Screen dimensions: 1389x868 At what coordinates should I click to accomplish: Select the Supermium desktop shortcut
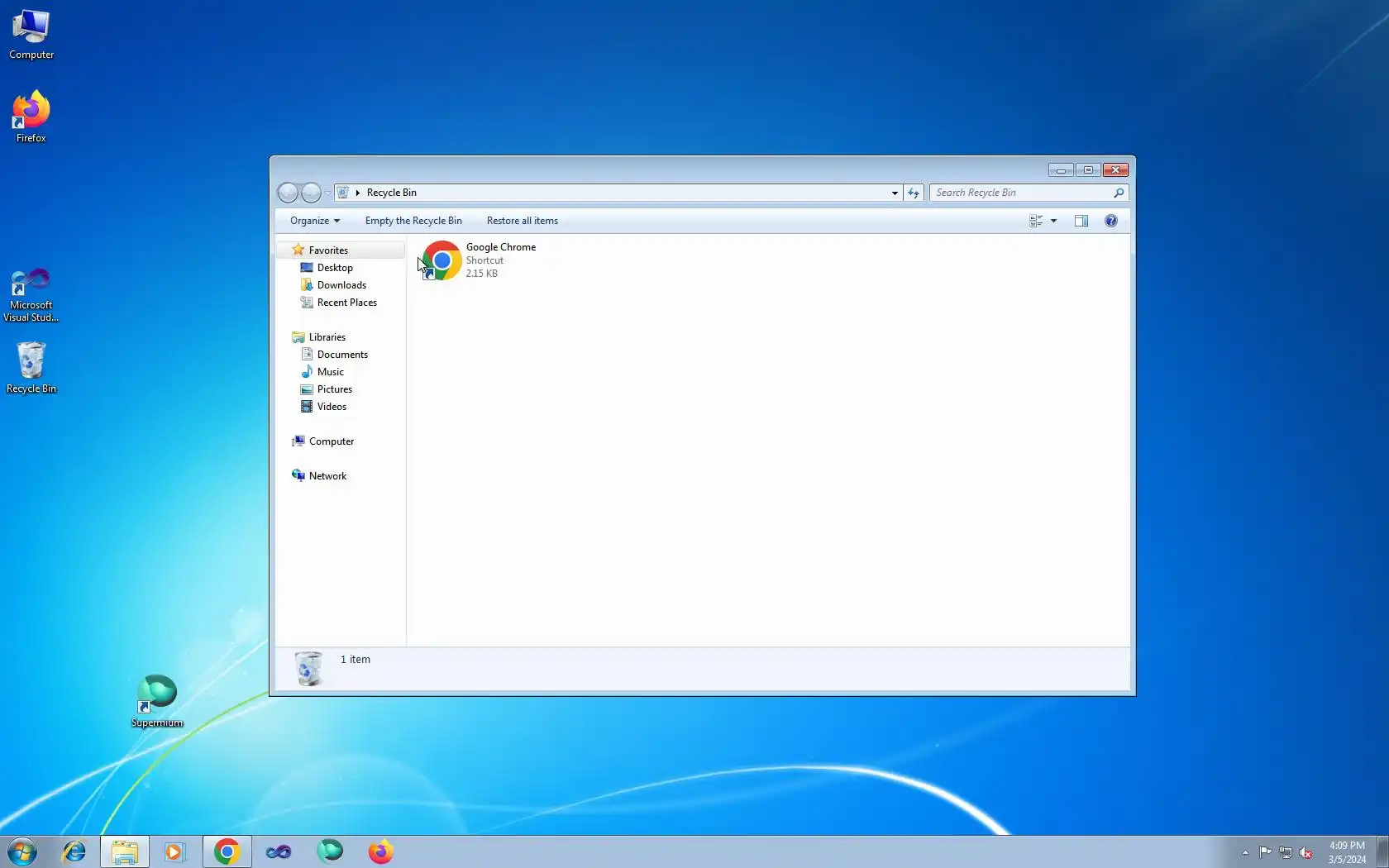coord(157,701)
